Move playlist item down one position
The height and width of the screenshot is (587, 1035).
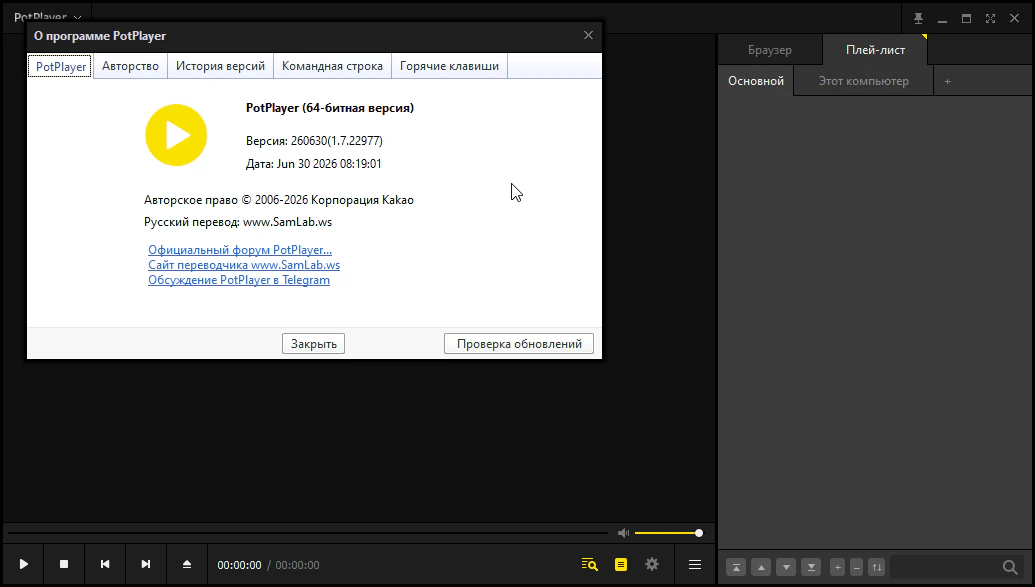point(786,567)
